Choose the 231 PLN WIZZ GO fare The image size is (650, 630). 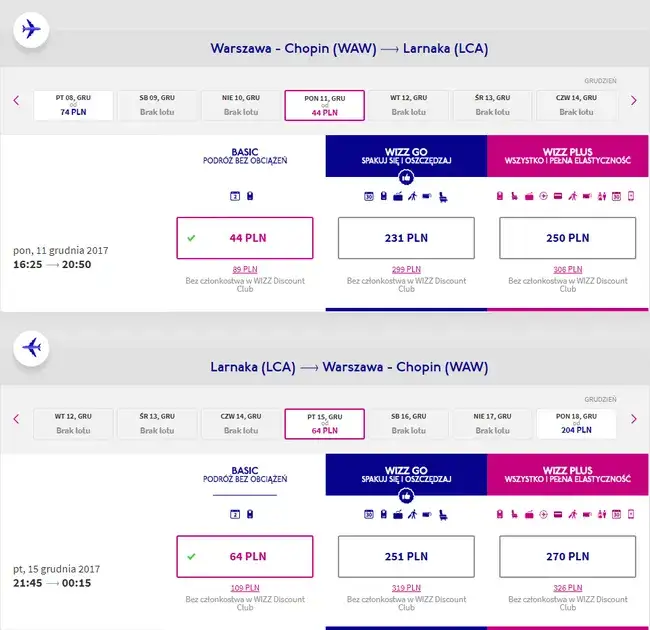[406, 238]
